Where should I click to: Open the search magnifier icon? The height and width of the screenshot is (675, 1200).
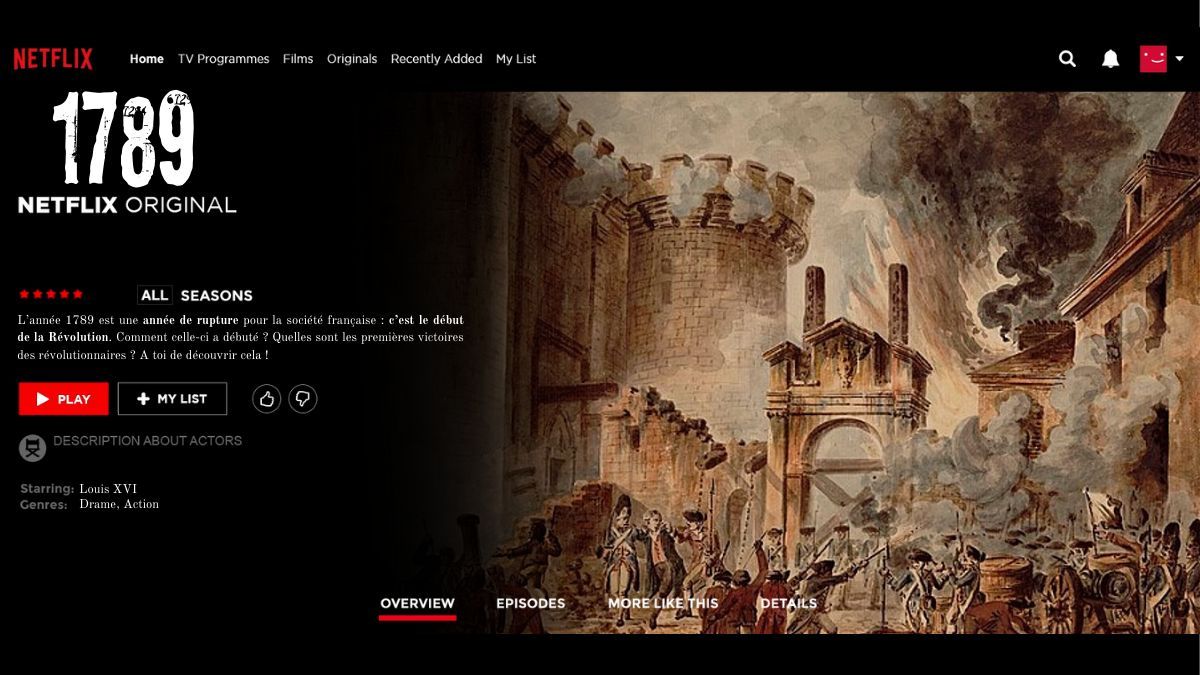pyautogui.click(x=1067, y=59)
